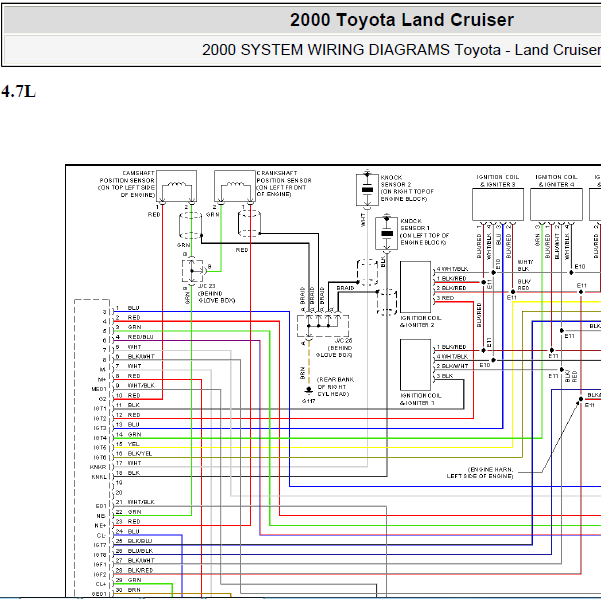The image size is (601, 599).
Task: Click the 'KNKL' terminal label
Action: 99,477
